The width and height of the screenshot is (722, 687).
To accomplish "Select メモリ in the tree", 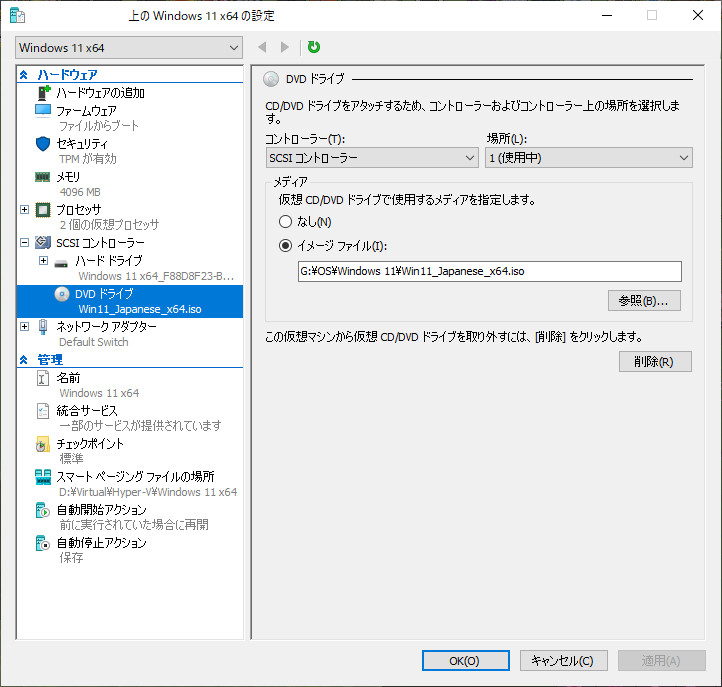I will [x=68, y=177].
